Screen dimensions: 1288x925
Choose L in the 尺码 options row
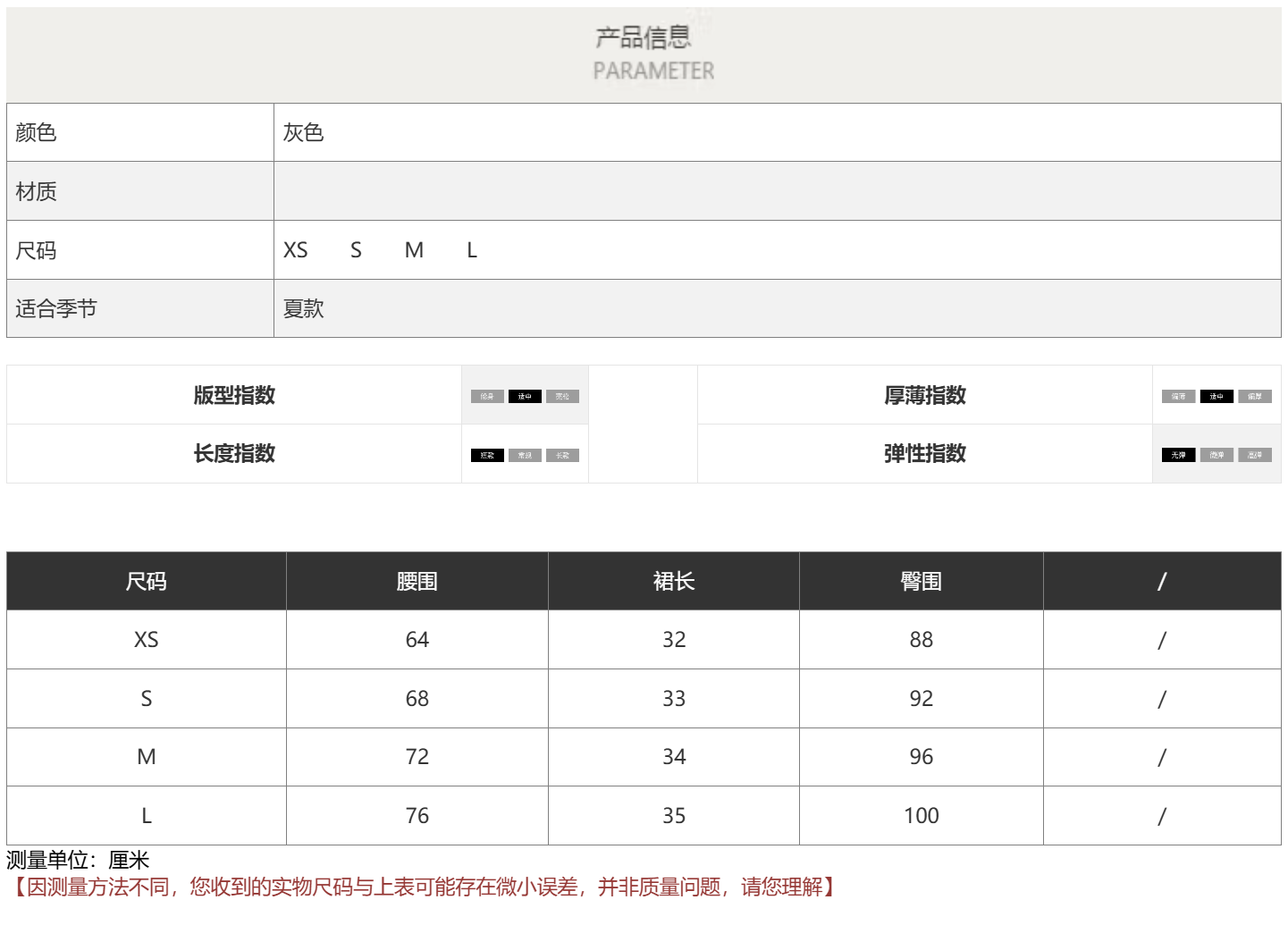tap(472, 250)
